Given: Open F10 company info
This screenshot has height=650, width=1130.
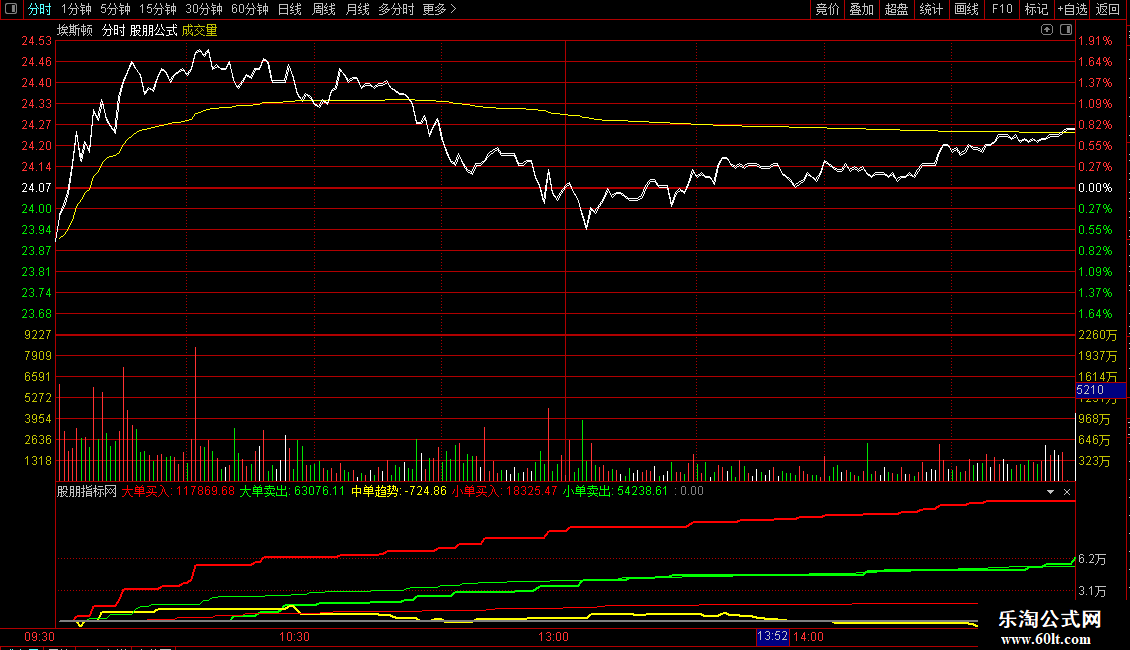Looking at the screenshot, I should pyautogui.click(x=1002, y=9).
